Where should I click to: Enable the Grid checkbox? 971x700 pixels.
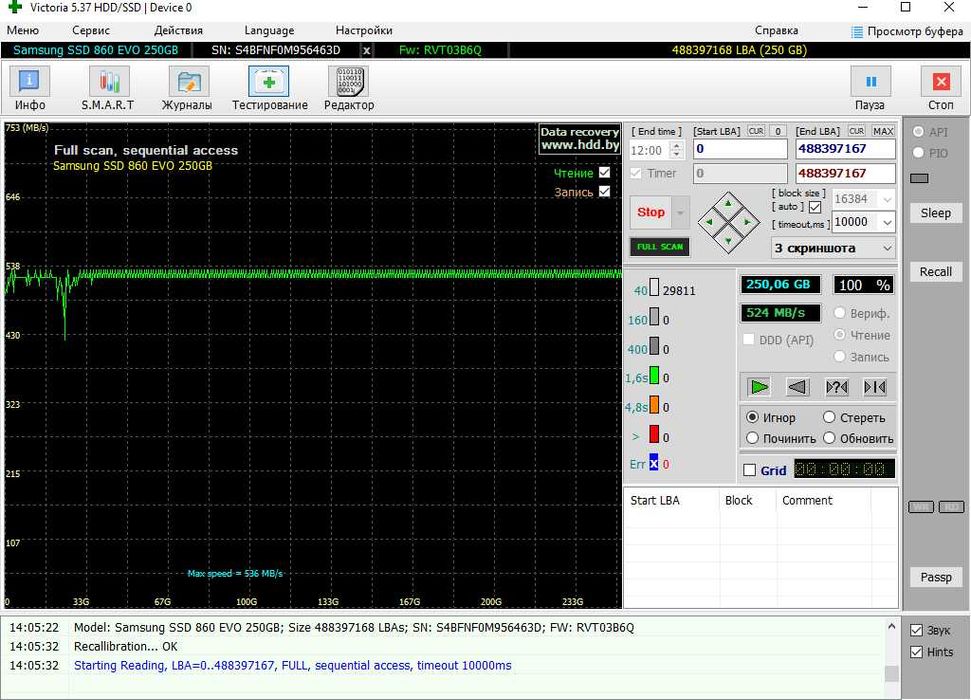tap(750, 470)
